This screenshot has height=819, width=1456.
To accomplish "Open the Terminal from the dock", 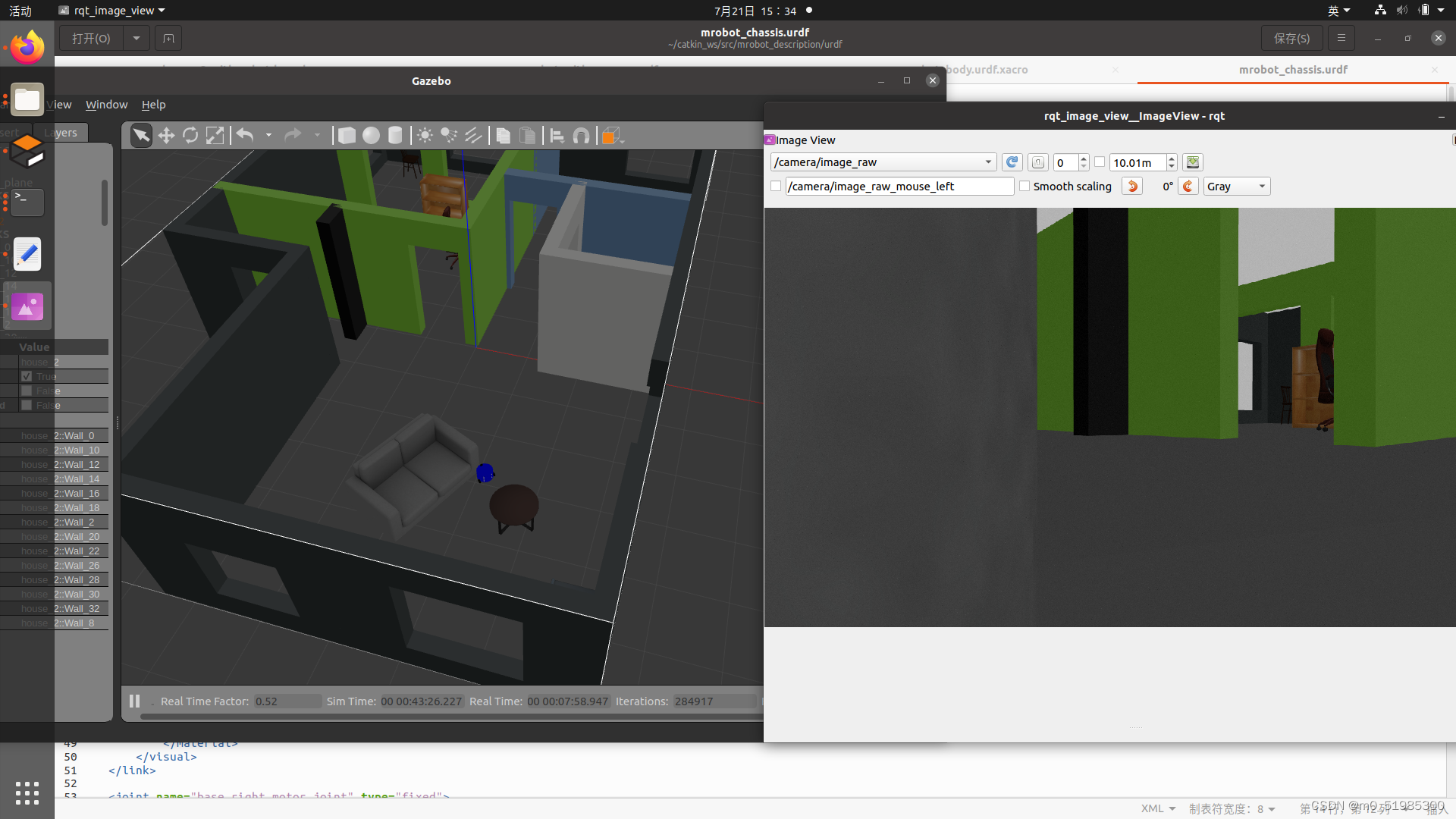I will (x=27, y=202).
